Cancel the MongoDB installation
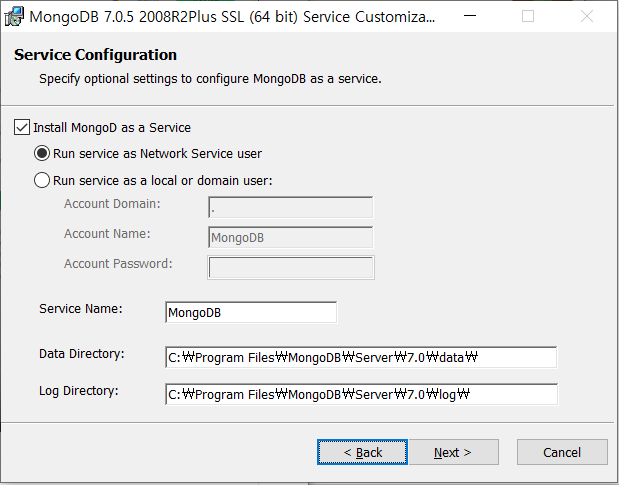Viewport: 619px width, 485px height. 562,452
